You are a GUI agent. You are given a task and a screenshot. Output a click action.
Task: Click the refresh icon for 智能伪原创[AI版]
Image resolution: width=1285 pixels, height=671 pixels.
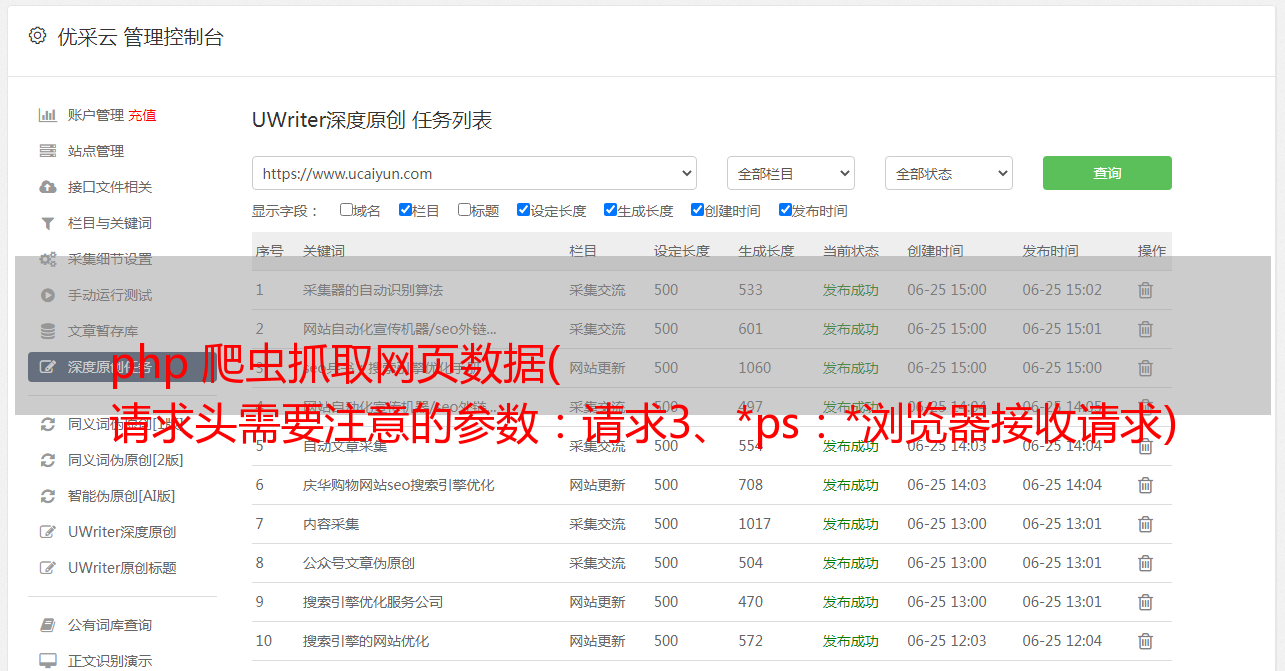click(47, 496)
